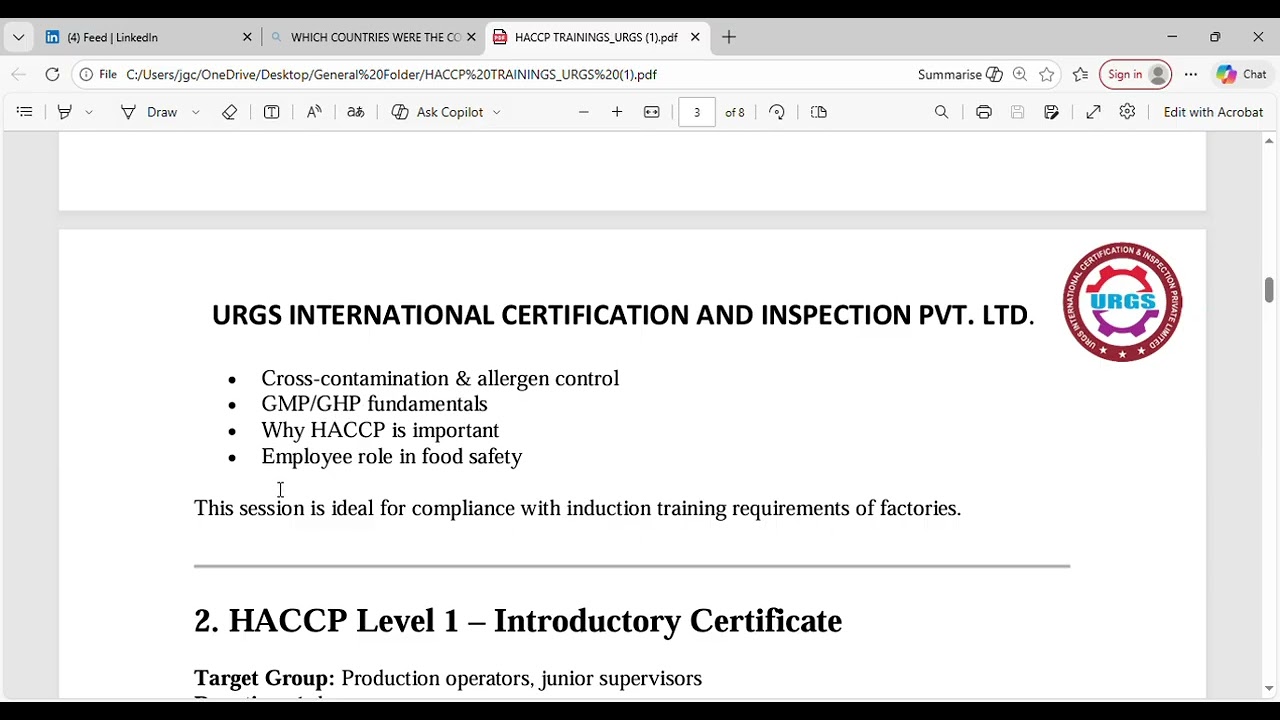This screenshot has height=720, width=1280.
Task: Activate the Draw tool
Action: click(x=149, y=112)
